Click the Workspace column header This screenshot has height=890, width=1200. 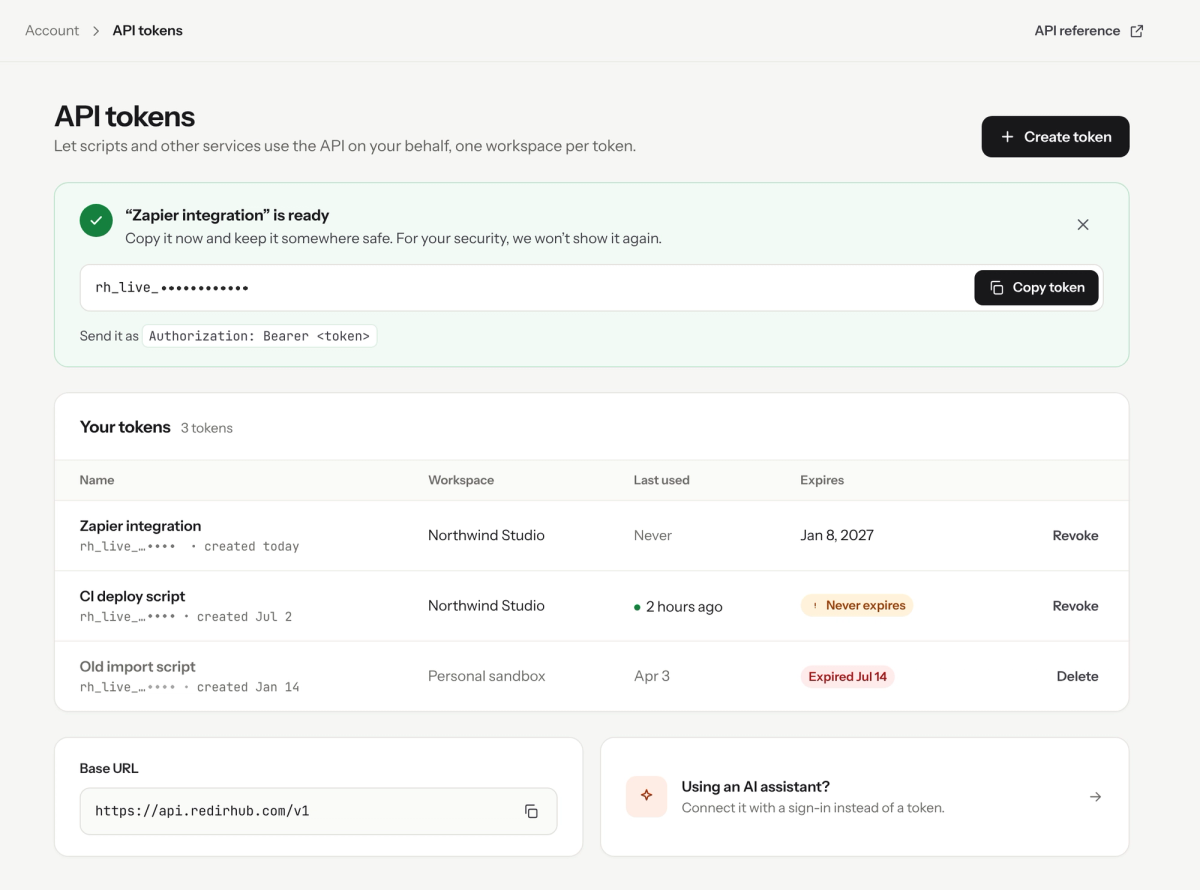pyautogui.click(x=461, y=480)
